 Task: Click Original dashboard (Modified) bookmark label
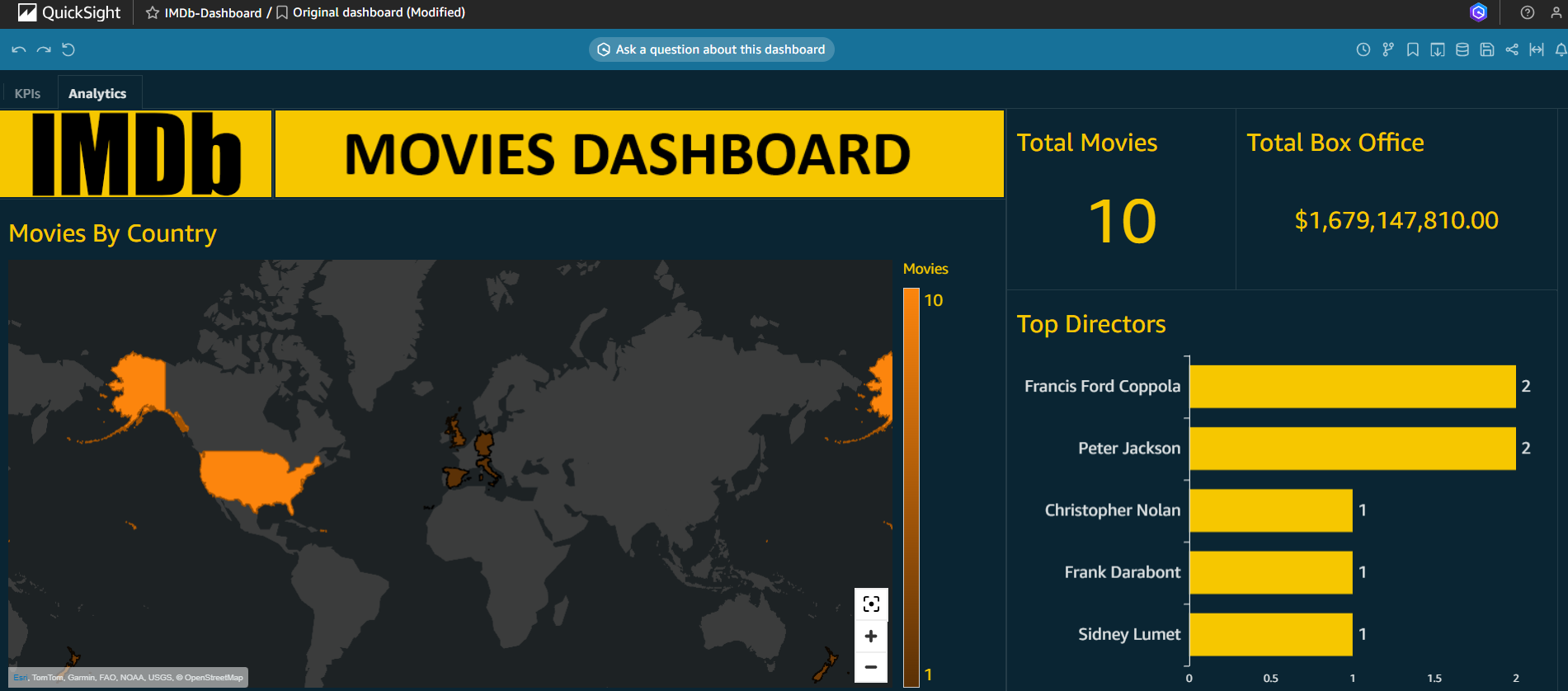[x=379, y=12]
